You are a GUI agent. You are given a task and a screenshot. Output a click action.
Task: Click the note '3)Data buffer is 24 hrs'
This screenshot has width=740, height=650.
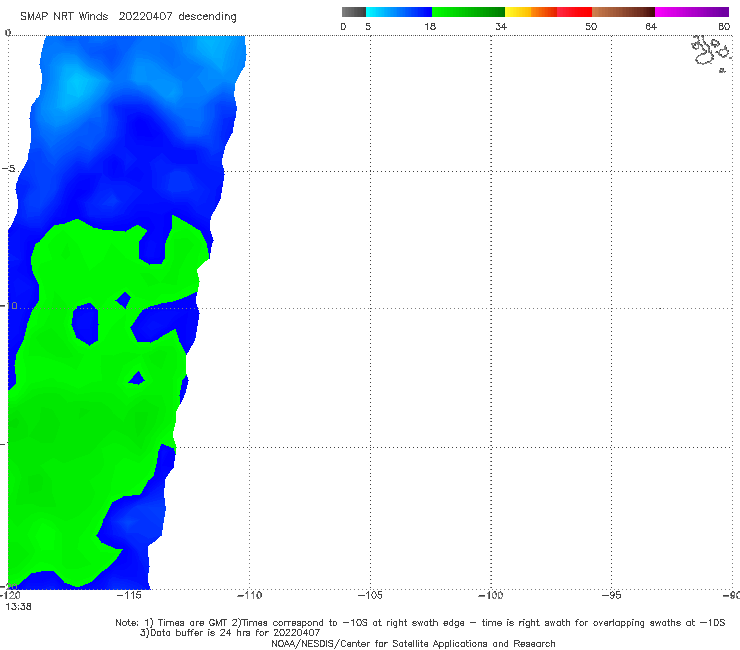tap(230, 633)
